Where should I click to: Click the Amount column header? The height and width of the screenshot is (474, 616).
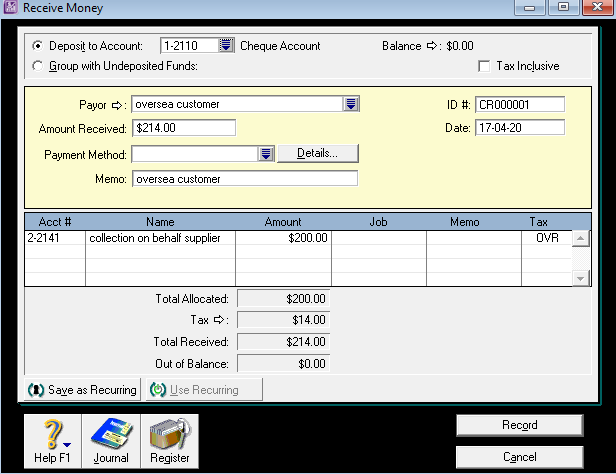tap(283, 222)
